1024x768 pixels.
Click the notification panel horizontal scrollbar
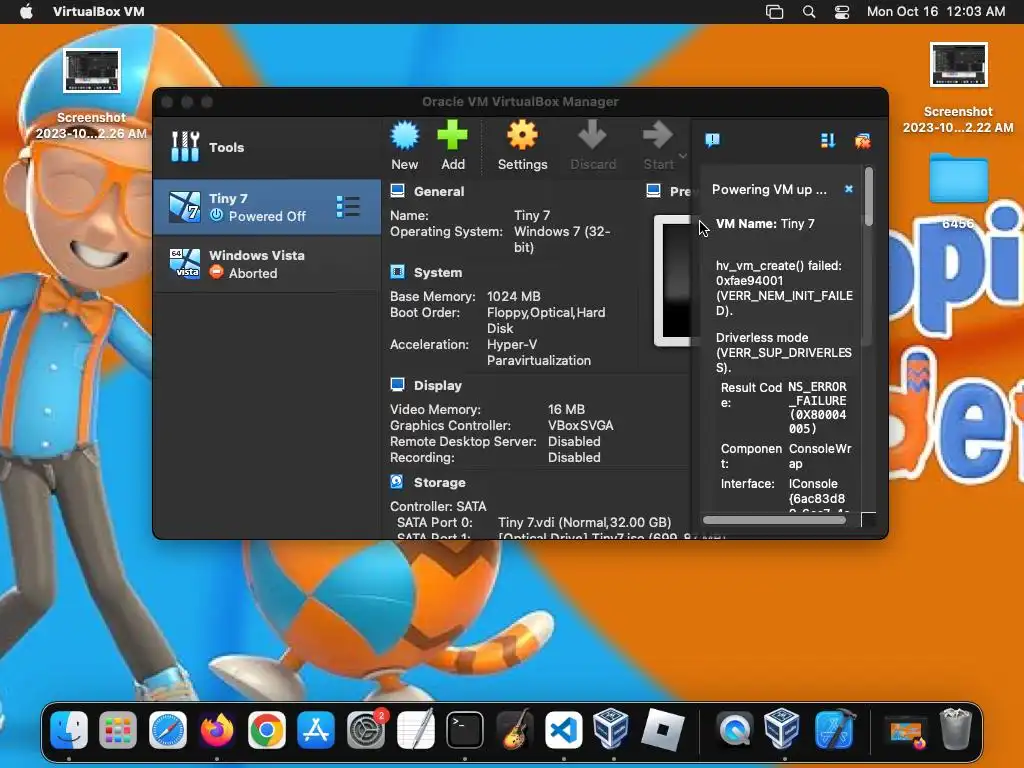[774, 520]
